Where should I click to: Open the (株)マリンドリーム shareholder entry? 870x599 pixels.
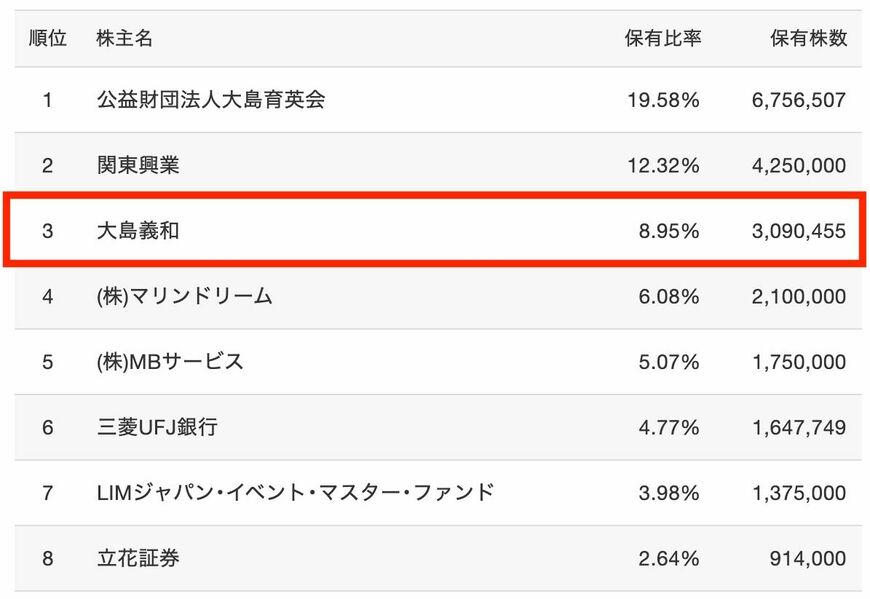click(x=185, y=296)
